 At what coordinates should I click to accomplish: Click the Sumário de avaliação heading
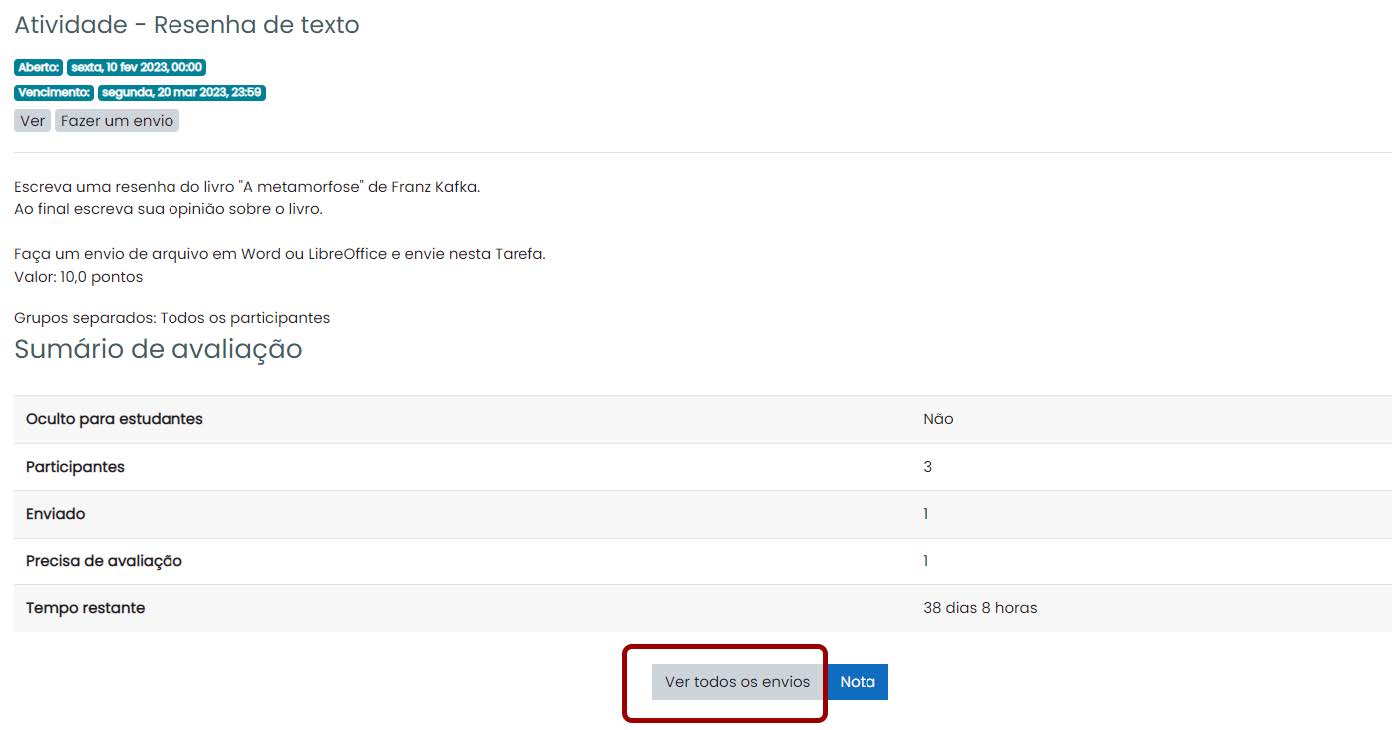pyautogui.click(x=157, y=349)
